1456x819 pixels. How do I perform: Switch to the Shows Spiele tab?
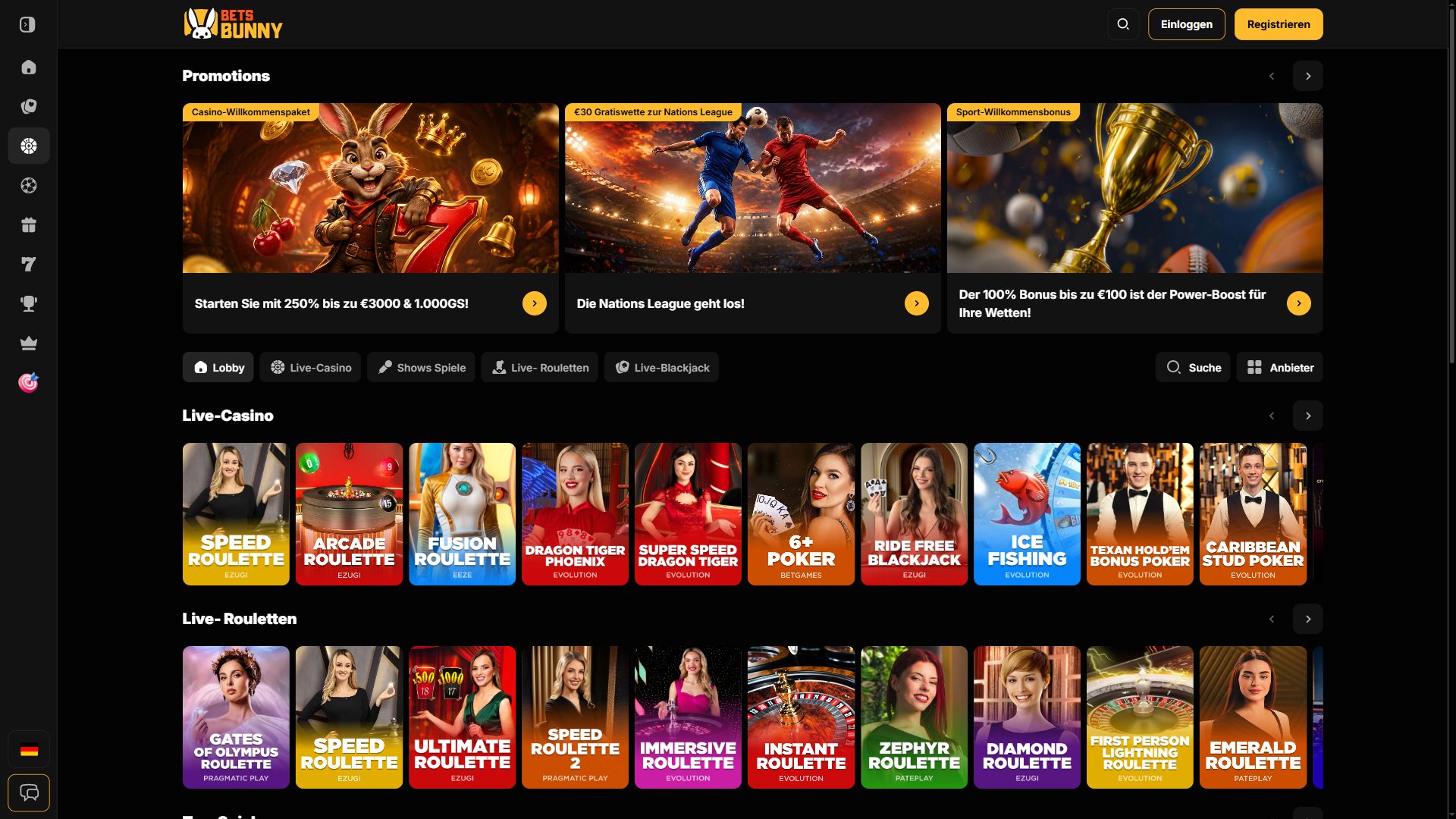pos(421,367)
